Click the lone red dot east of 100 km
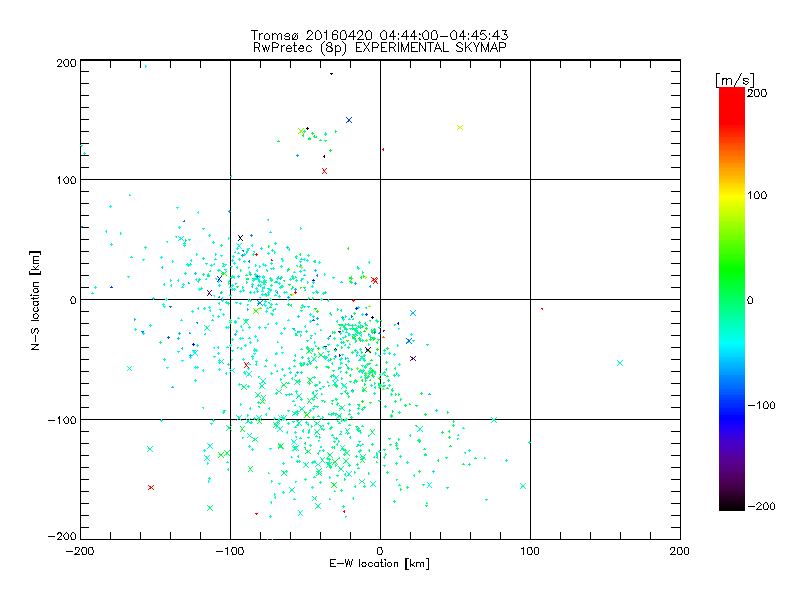This screenshot has width=800, height=600. [542, 309]
